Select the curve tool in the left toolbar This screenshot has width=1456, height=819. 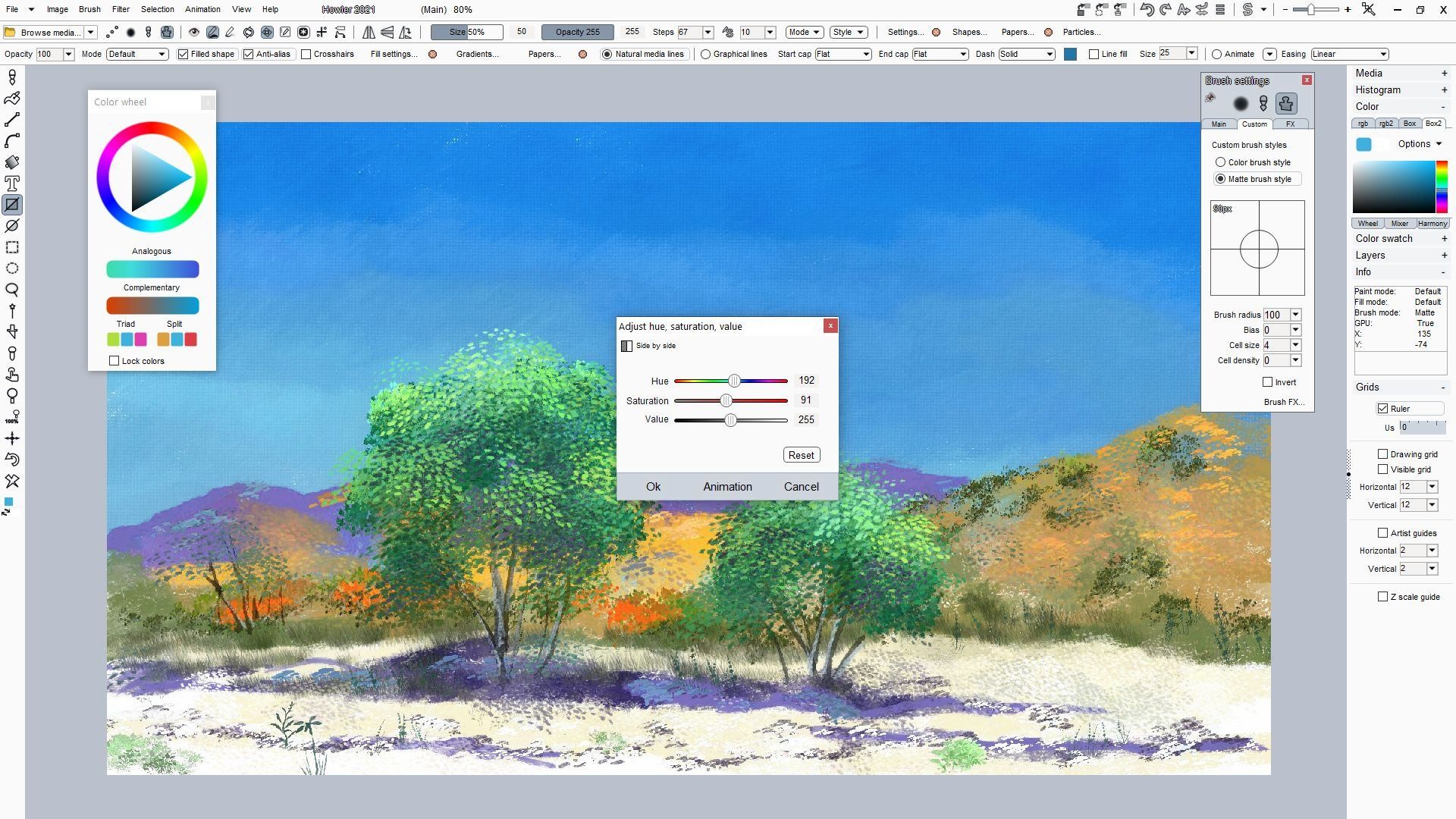coord(12,141)
